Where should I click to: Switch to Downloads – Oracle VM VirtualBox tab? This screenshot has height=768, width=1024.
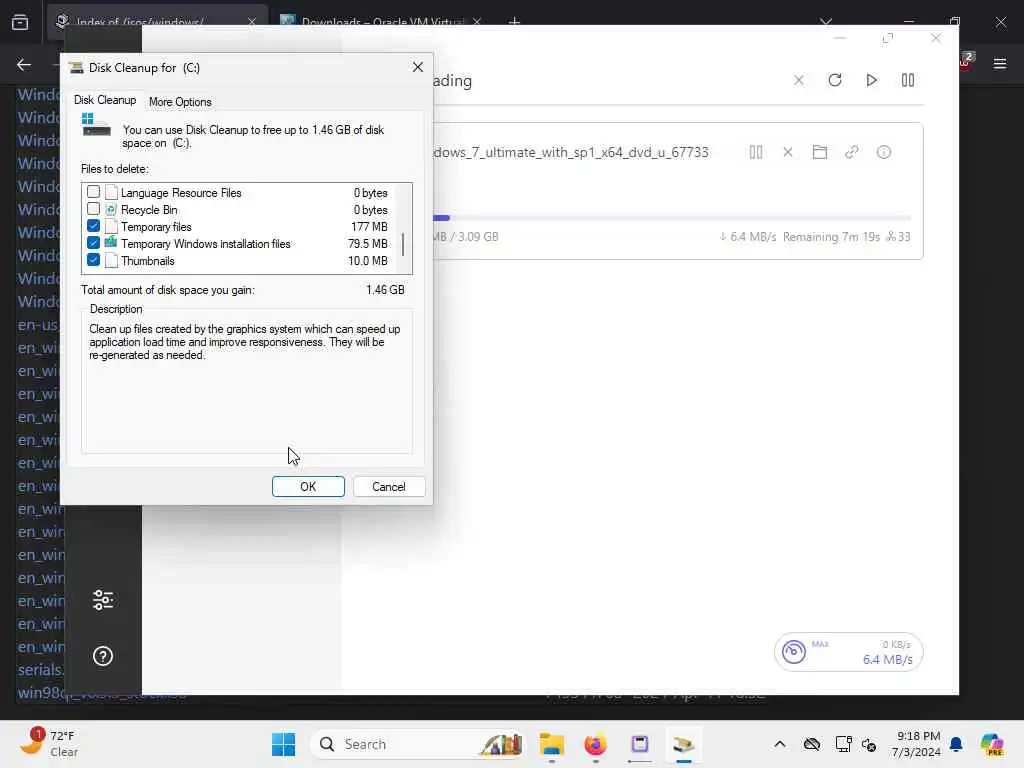[x=381, y=22]
